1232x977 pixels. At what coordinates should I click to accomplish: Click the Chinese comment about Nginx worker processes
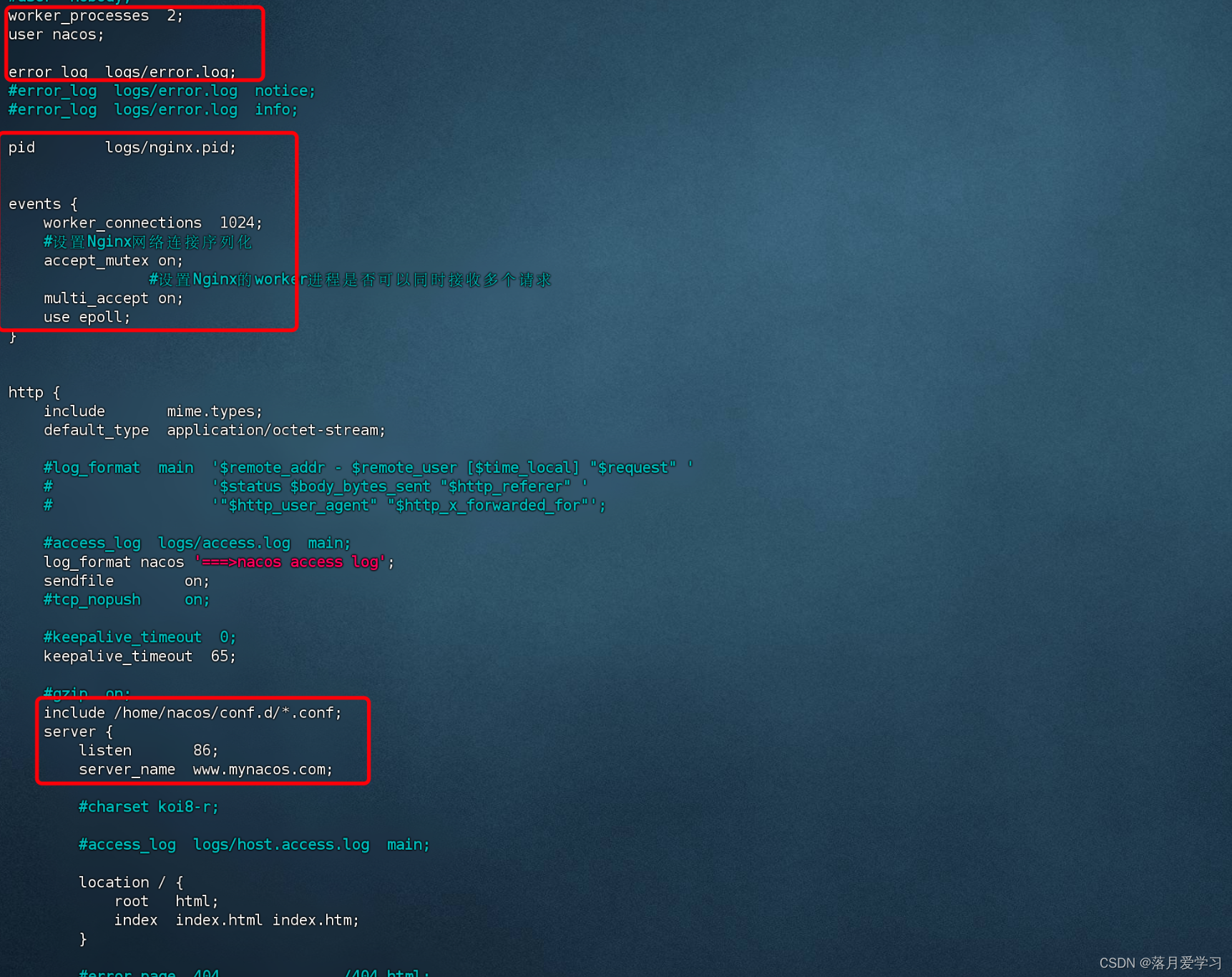point(350,280)
